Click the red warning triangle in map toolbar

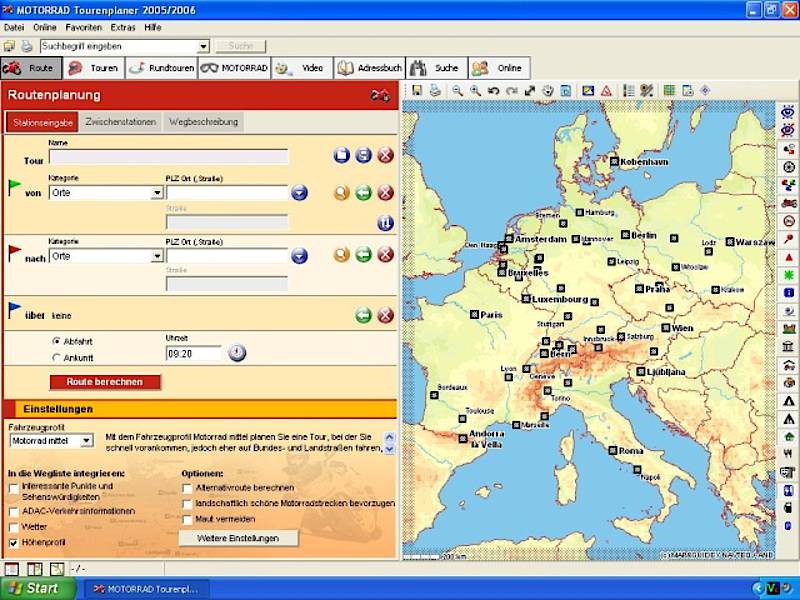606,91
